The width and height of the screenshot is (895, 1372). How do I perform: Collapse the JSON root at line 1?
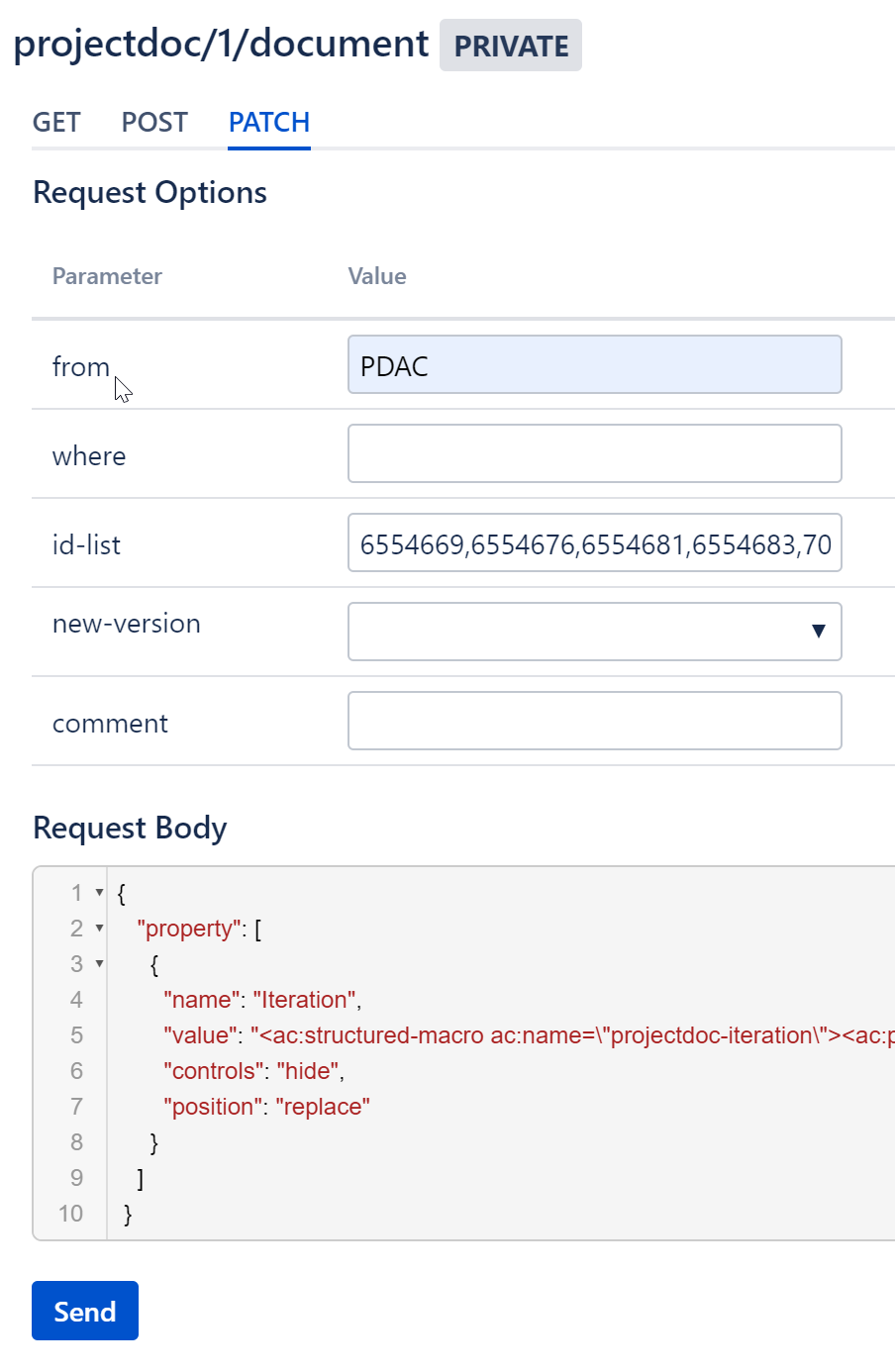tap(99, 893)
